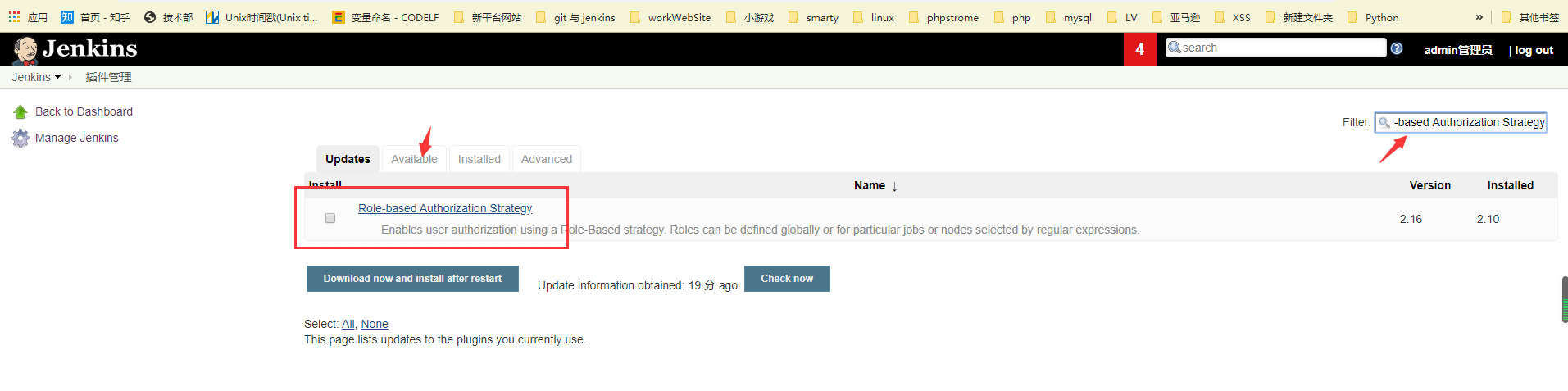Select All plugins link
1568x391 pixels.
[x=348, y=324]
